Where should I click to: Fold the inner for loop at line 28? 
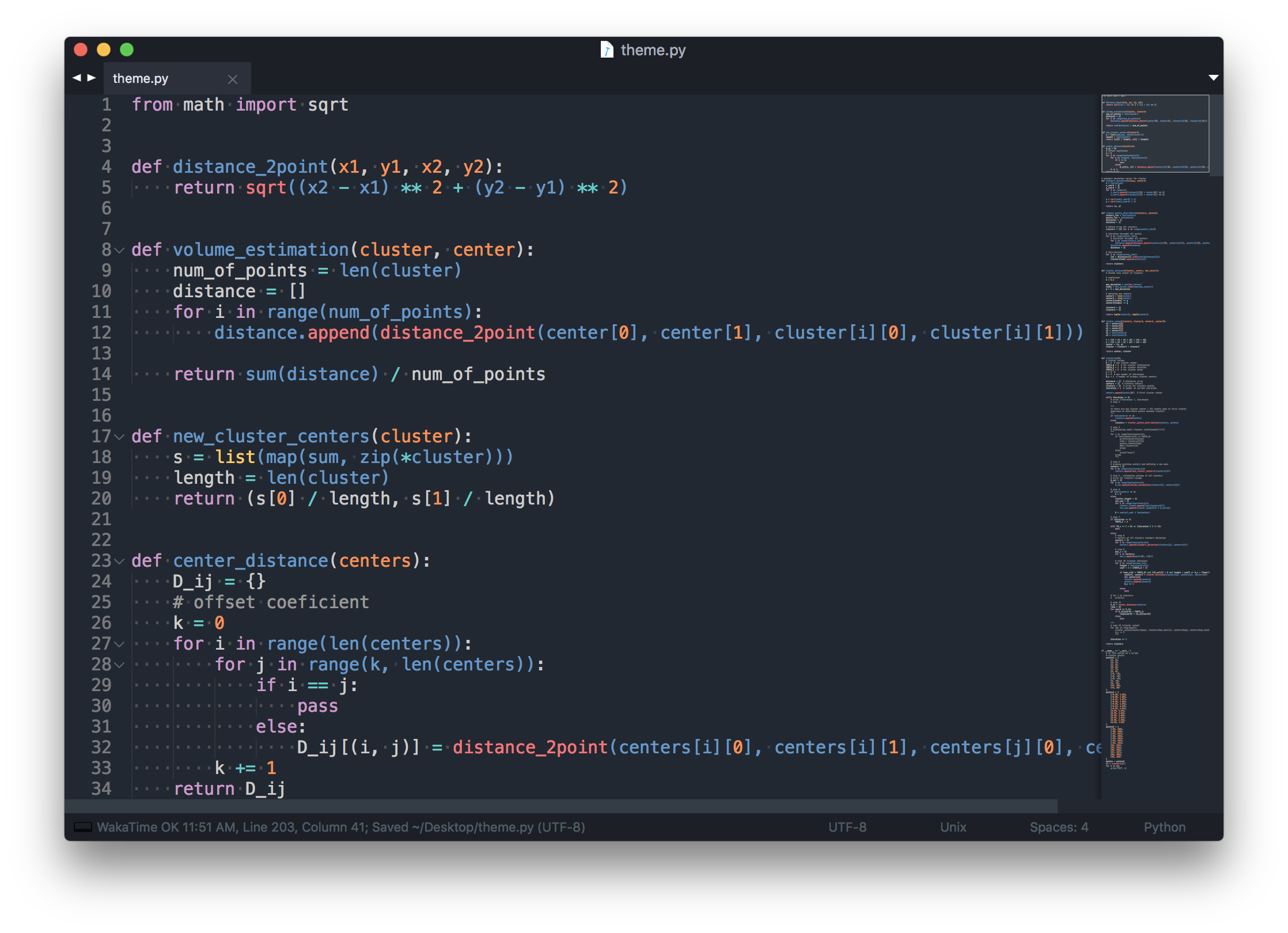pyautogui.click(x=119, y=665)
